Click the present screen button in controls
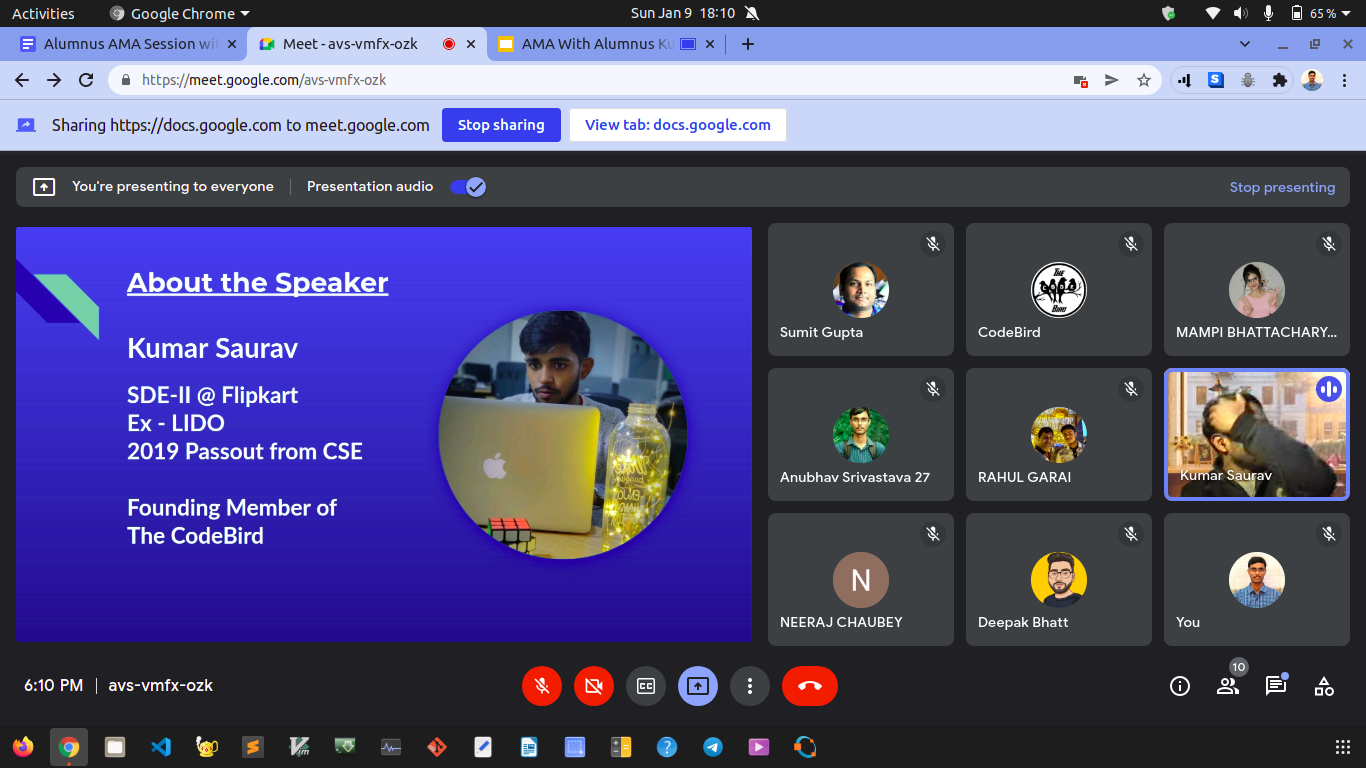Viewport: 1366px width, 768px height. (x=698, y=686)
